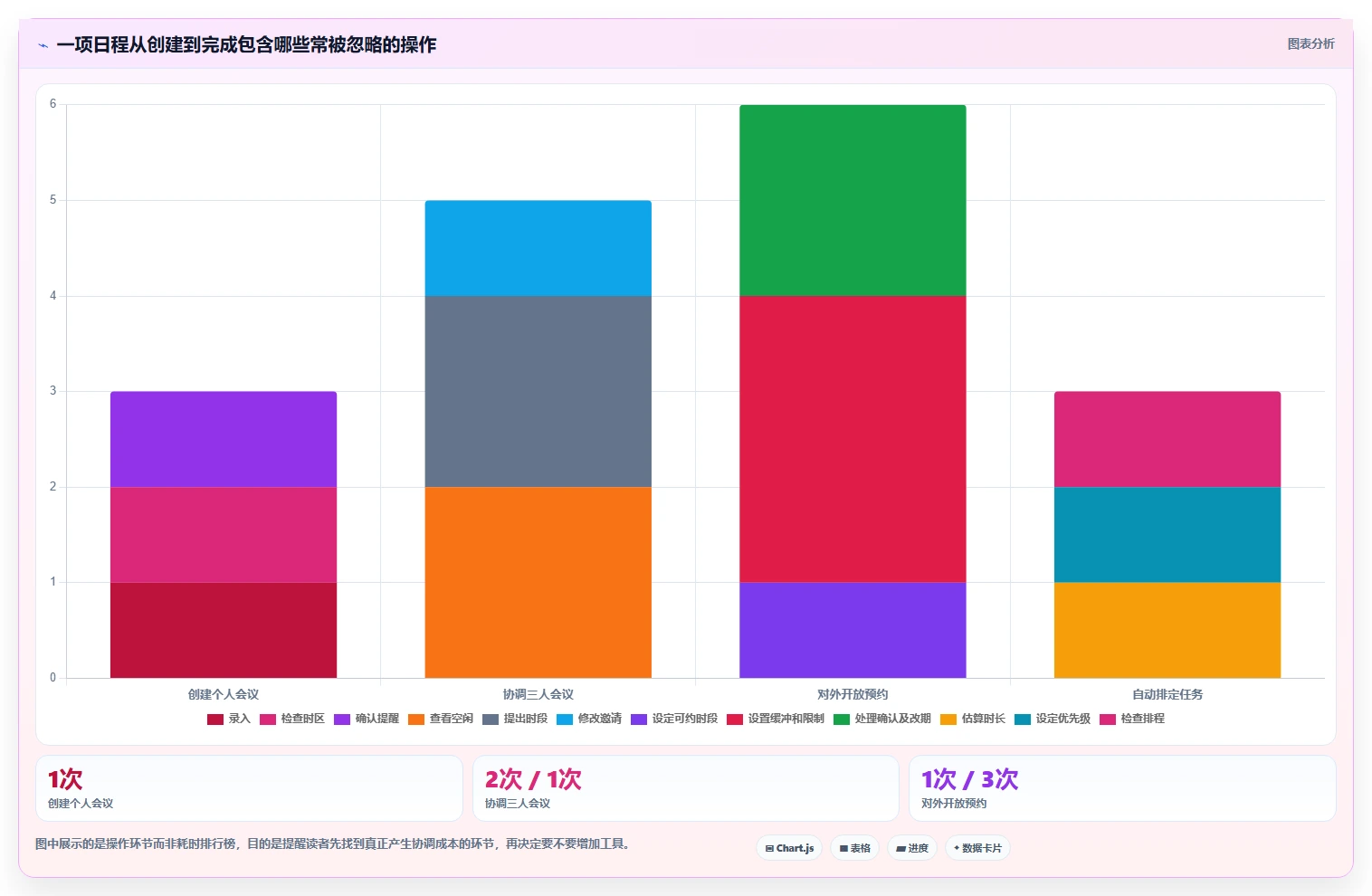
Task: Select the orange 查看空闲 segment in 协调三人会议 bar
Action: pos(538,582)
